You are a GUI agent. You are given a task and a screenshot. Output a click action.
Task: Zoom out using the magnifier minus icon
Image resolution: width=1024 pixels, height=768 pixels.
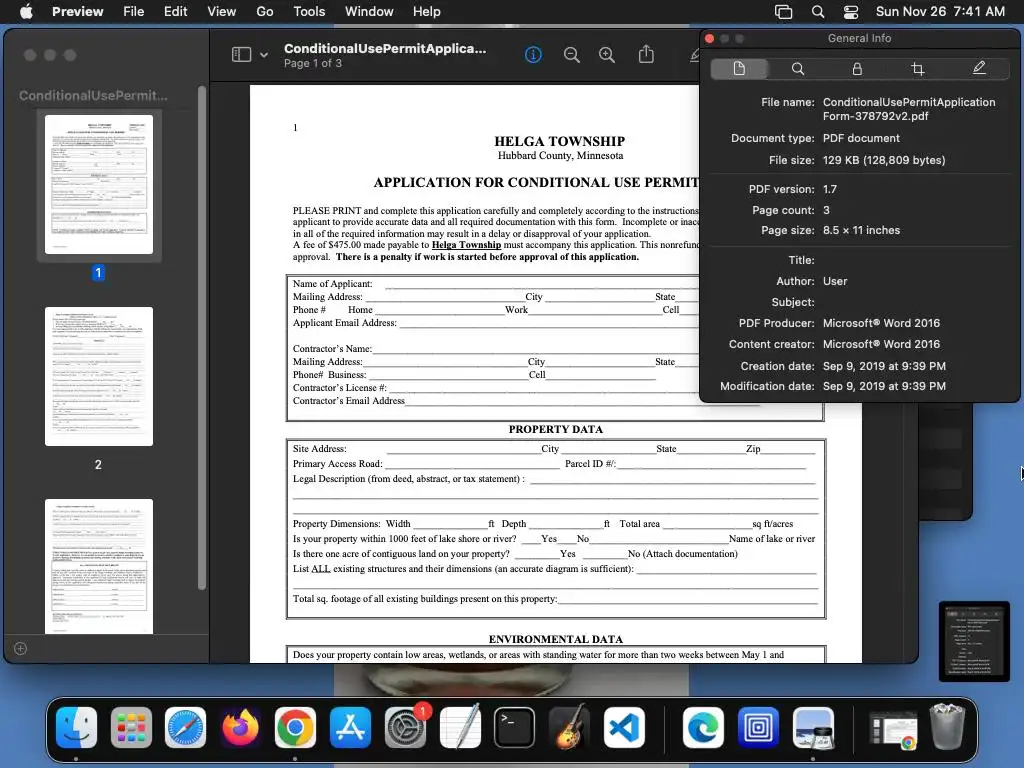pyautogui.click(x=571, y=55)
